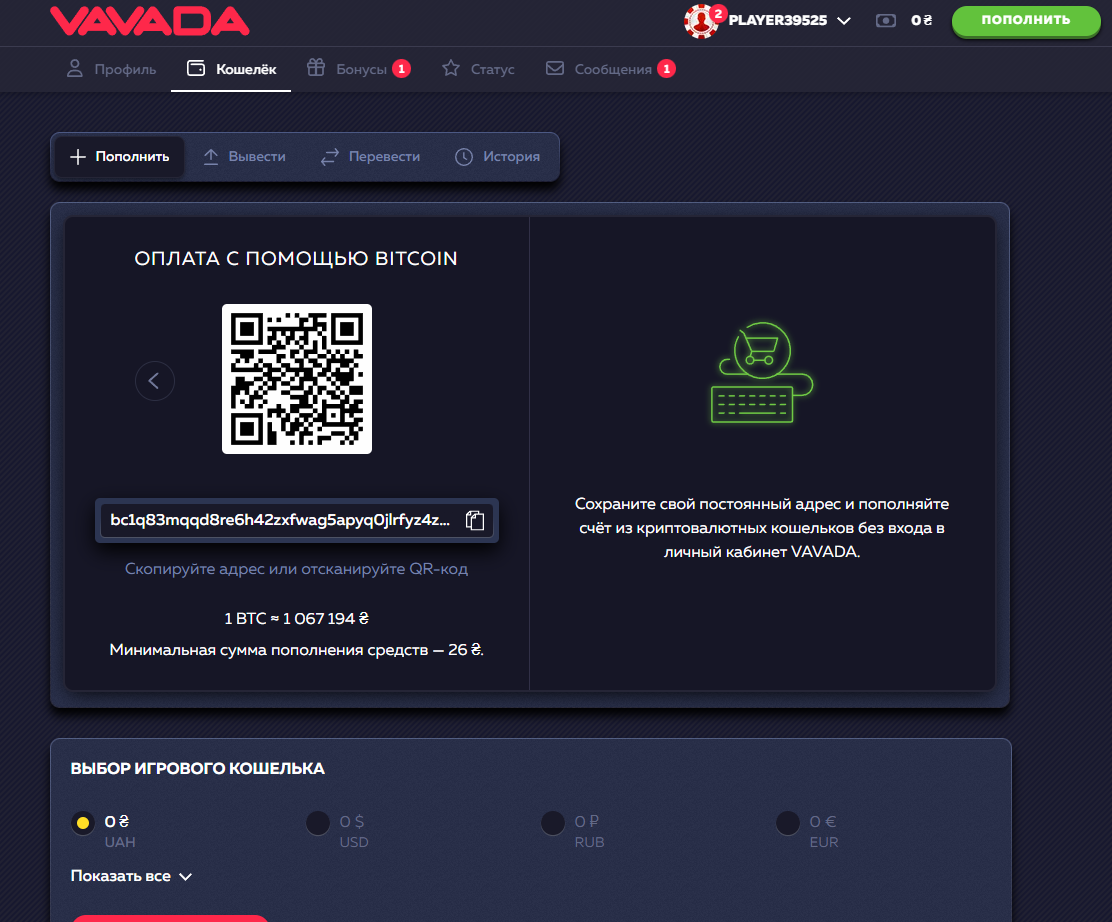This screenshot has width=1112, height=922.
Task: Select the UAH wallet radio button
Action: coord(83,823)
